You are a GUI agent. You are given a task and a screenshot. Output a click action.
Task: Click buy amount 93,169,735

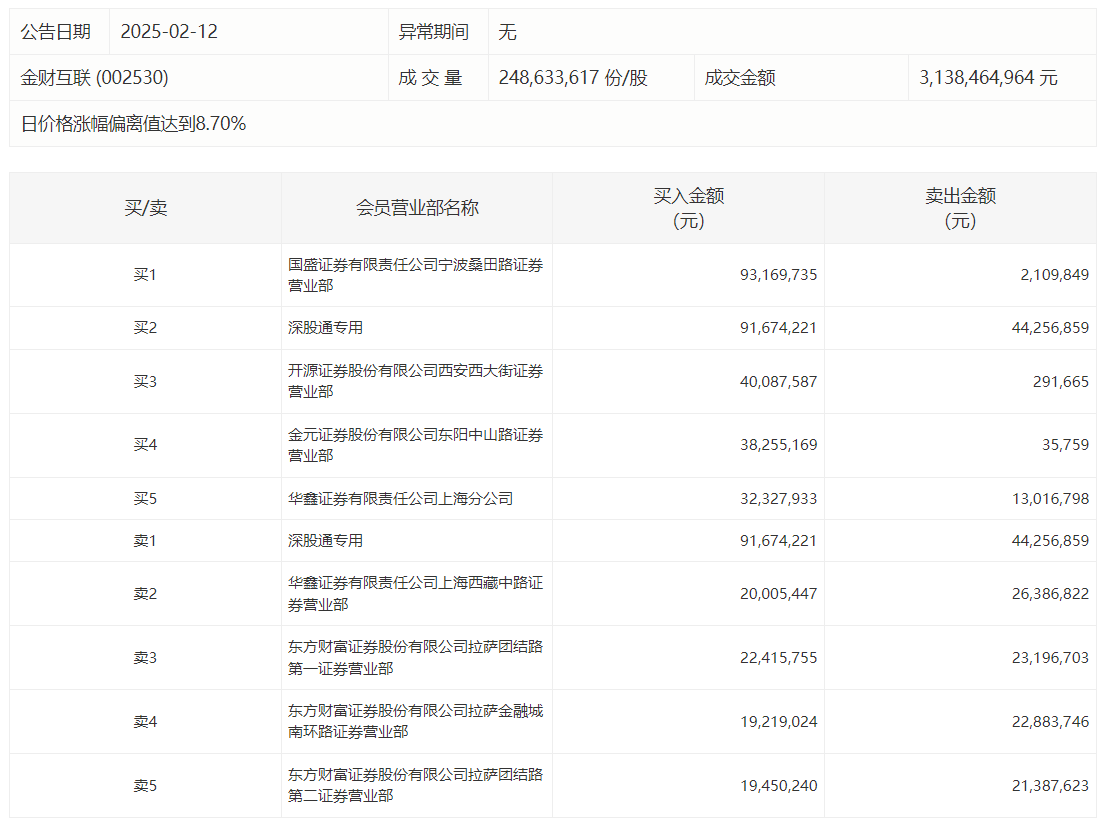778,275
